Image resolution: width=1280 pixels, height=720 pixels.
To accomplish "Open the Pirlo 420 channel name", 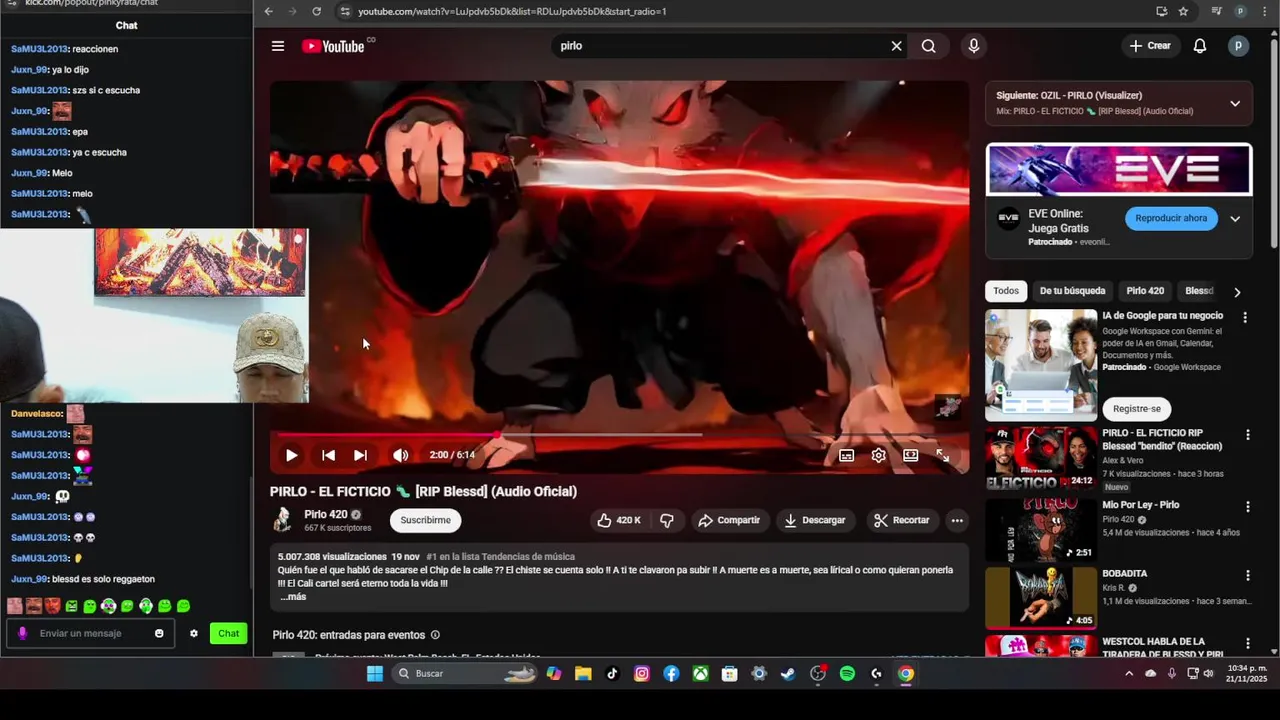I will pyautogui.click(x=326, y=514).
